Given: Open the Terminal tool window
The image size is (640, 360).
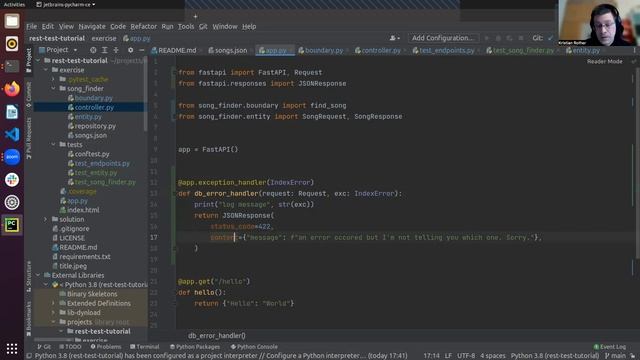Looking at the screenshot, I should (x=145, y=347).
